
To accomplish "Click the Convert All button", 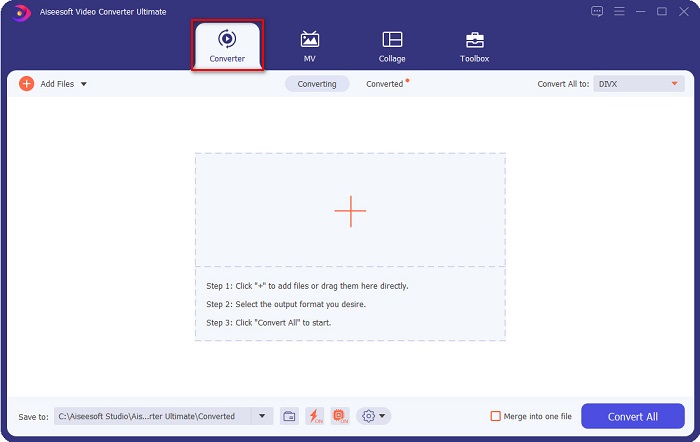I will (x=633, y=416).
